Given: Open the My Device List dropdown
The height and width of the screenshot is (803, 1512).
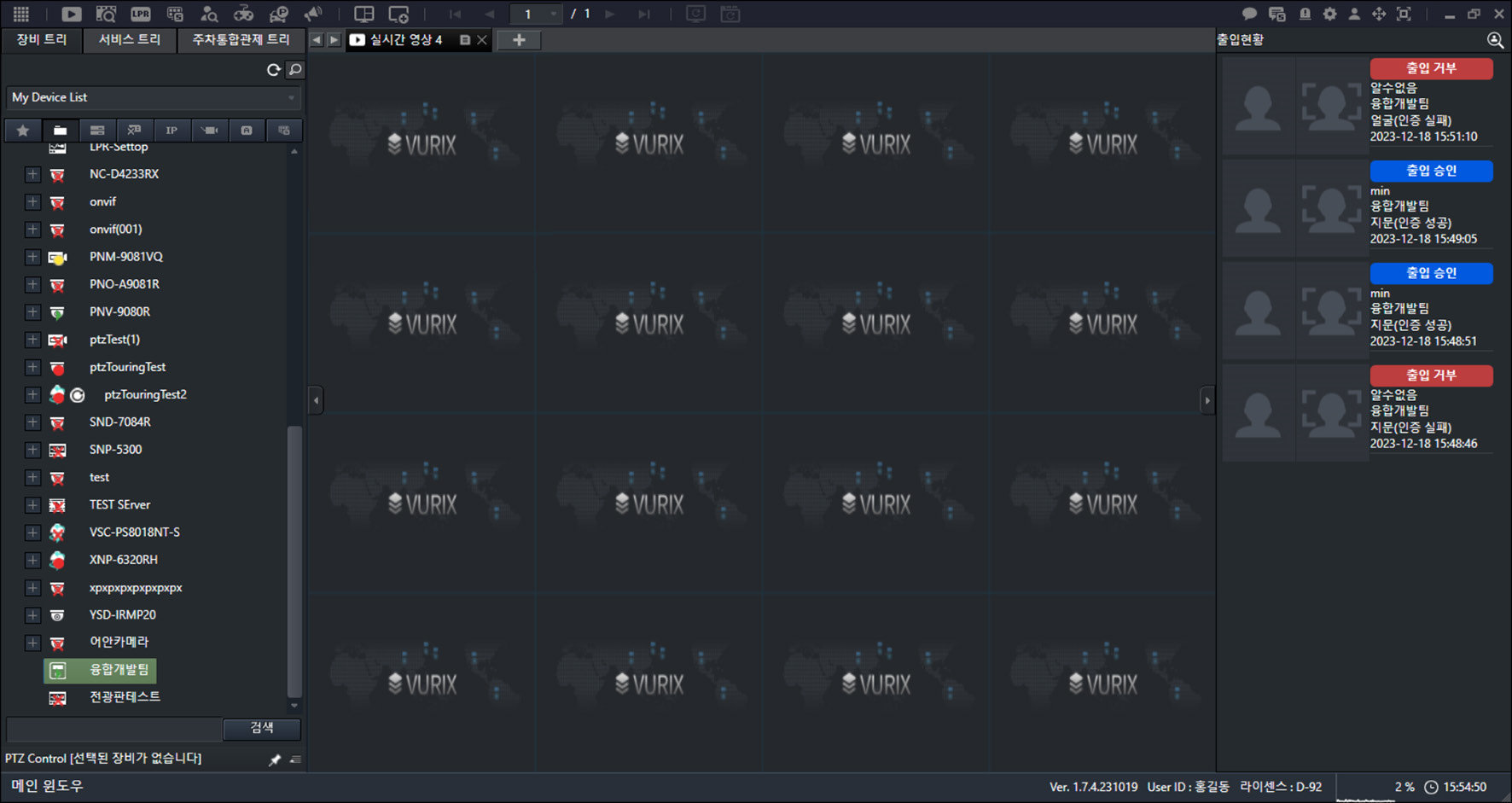Looking at the screenshot, I should [154, 97].
